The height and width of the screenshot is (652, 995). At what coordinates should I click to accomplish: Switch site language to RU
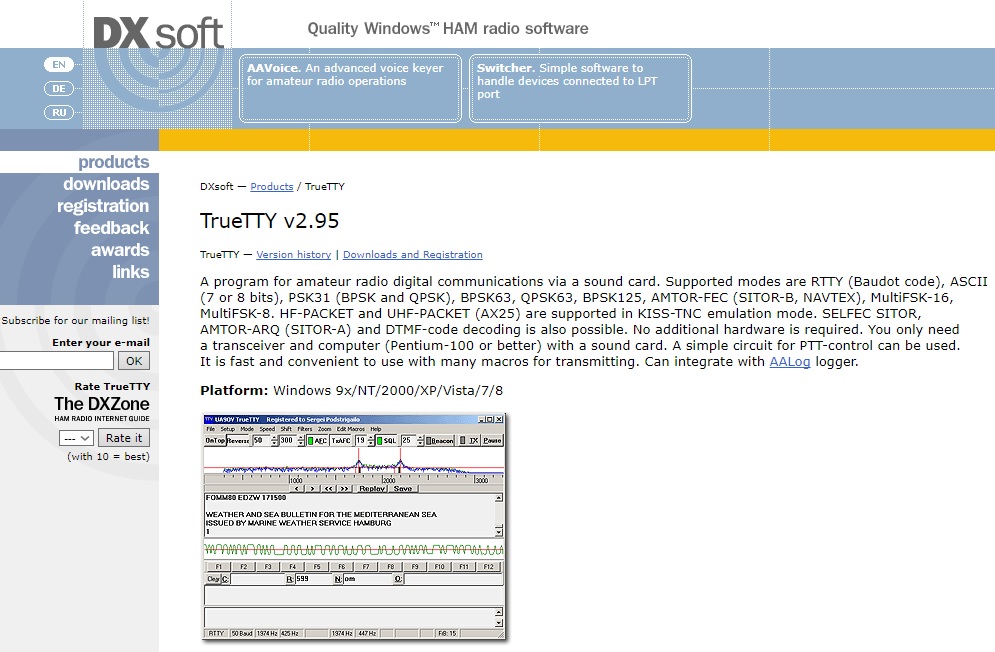click(59, 112)
